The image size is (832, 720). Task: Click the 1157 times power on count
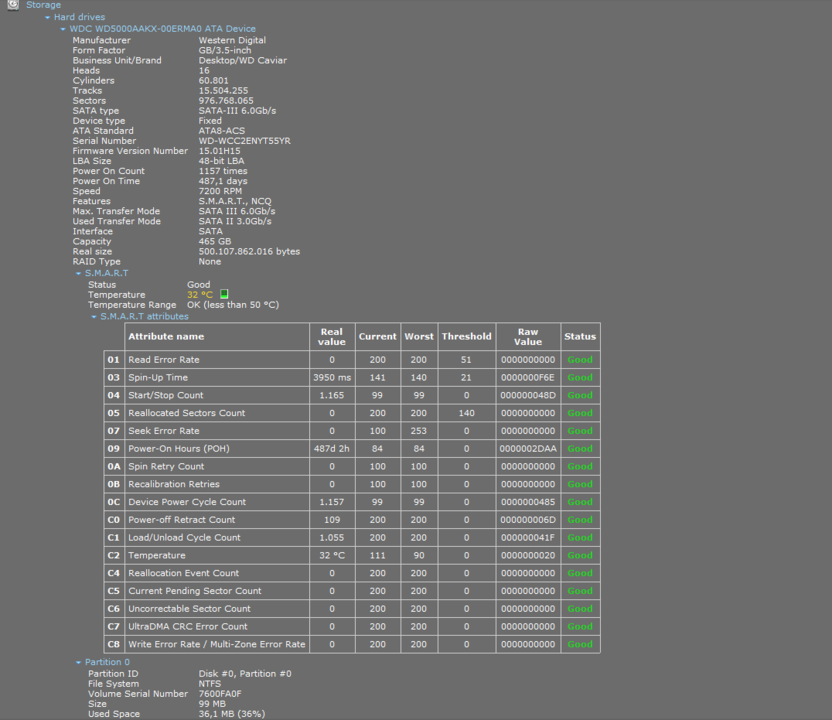(223, 171)
